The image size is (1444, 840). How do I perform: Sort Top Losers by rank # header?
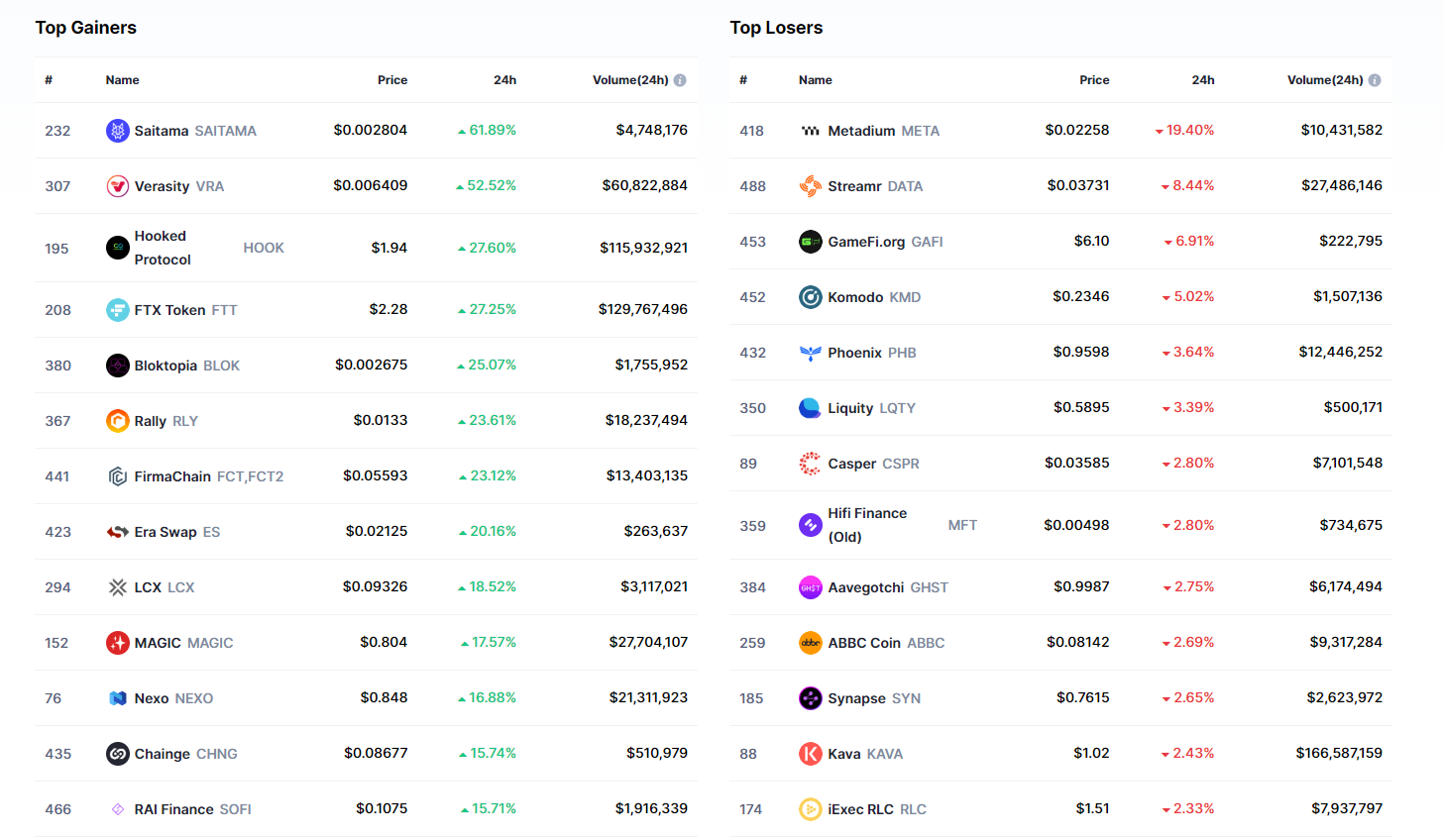(x=742, y=80)
